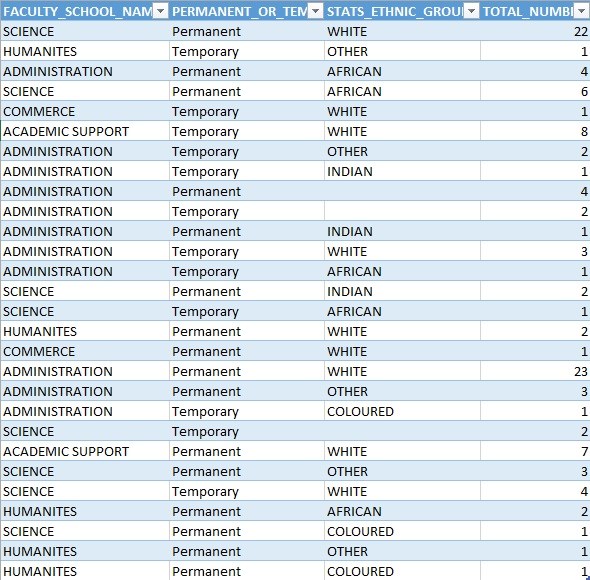Image resolution: width=590 pixels, height=580 pixels.
Task: Click COLOURED in the SCIENCE Permanent row
Action: tap(360, 532)
